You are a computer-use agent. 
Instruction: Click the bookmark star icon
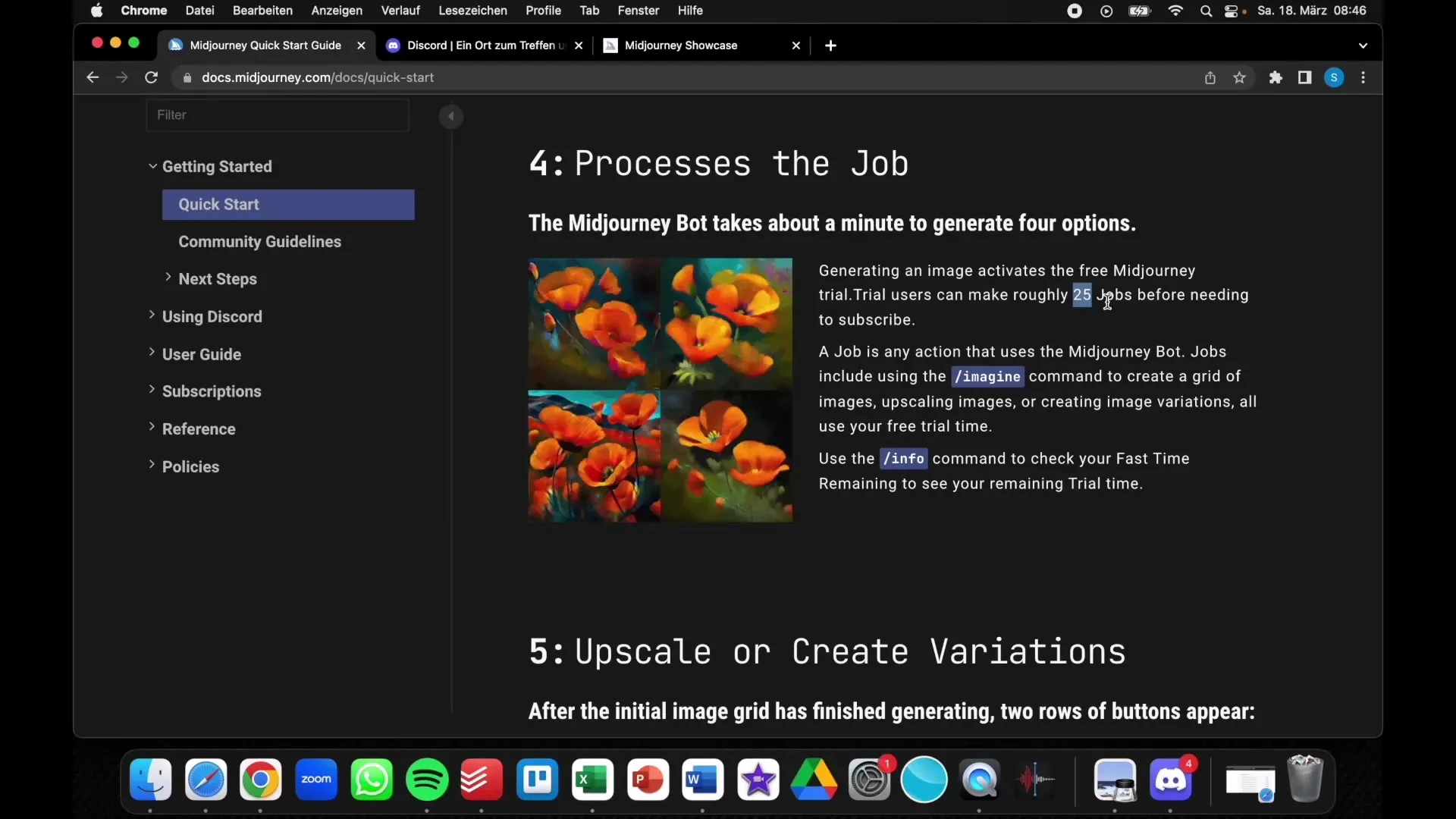(1239, 77)
